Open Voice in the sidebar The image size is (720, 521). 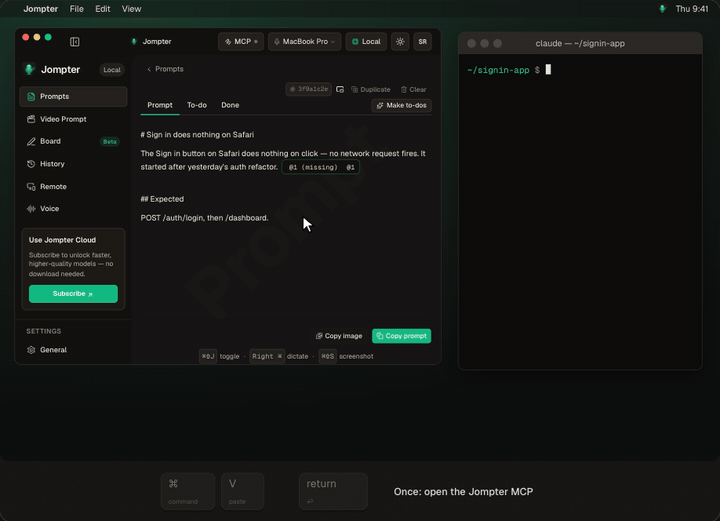tap(73, 208)
